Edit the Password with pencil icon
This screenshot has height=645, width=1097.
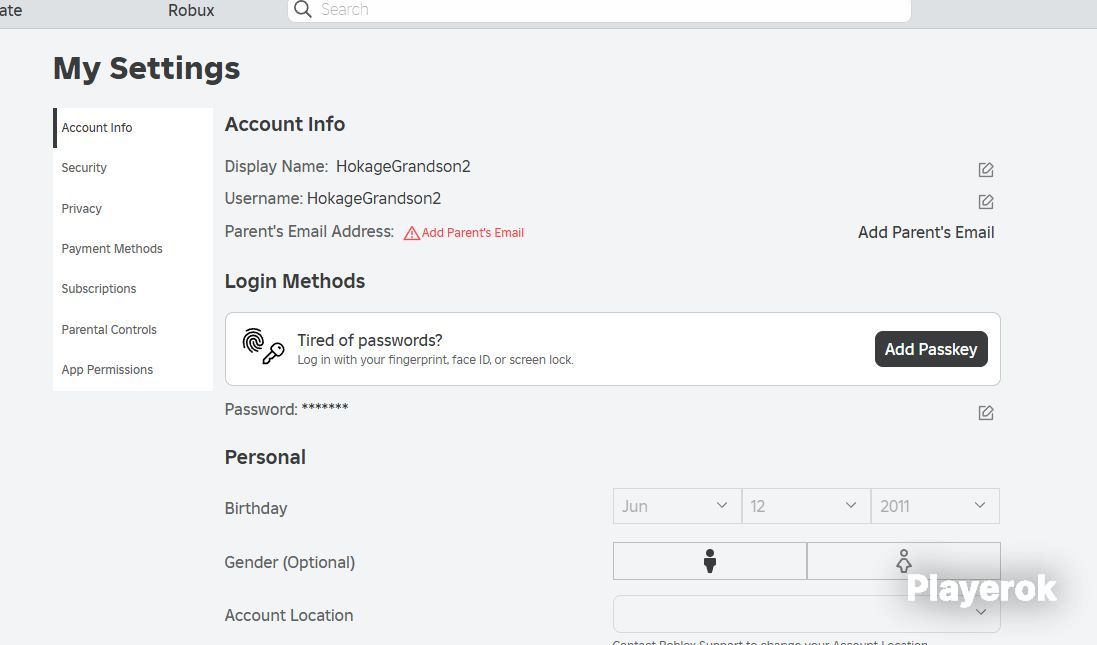[986, 412]
